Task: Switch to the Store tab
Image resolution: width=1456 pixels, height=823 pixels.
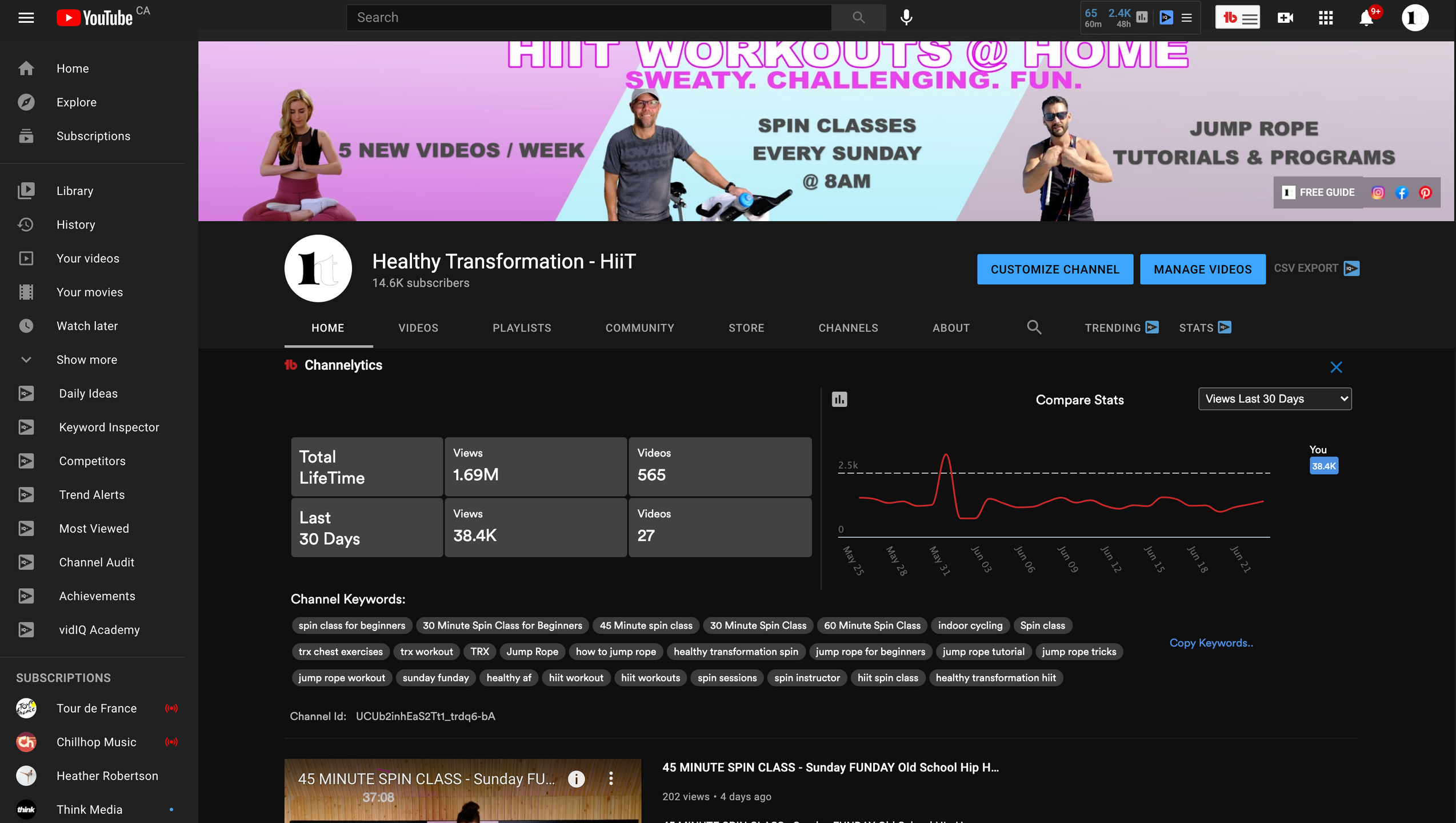Action: pyautogui.click(x=746, y=327)
